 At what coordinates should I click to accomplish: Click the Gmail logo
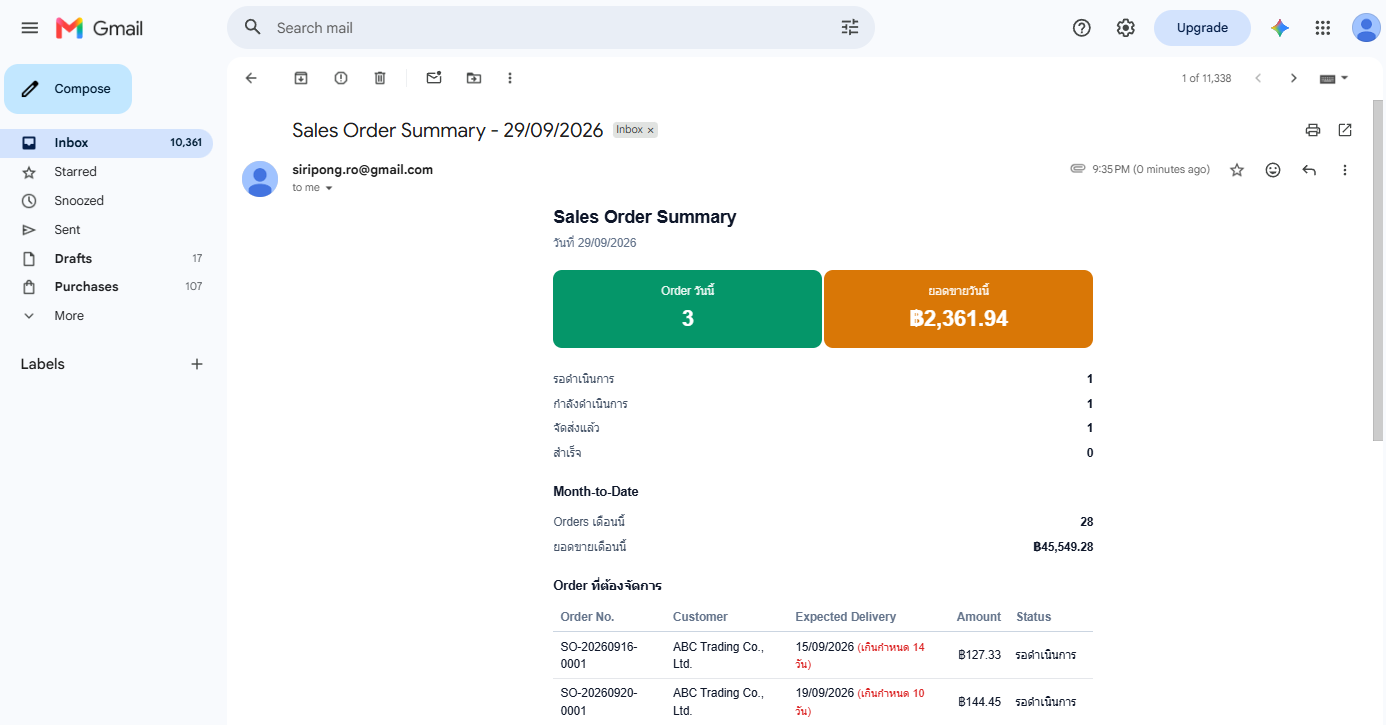pos(99,28)
